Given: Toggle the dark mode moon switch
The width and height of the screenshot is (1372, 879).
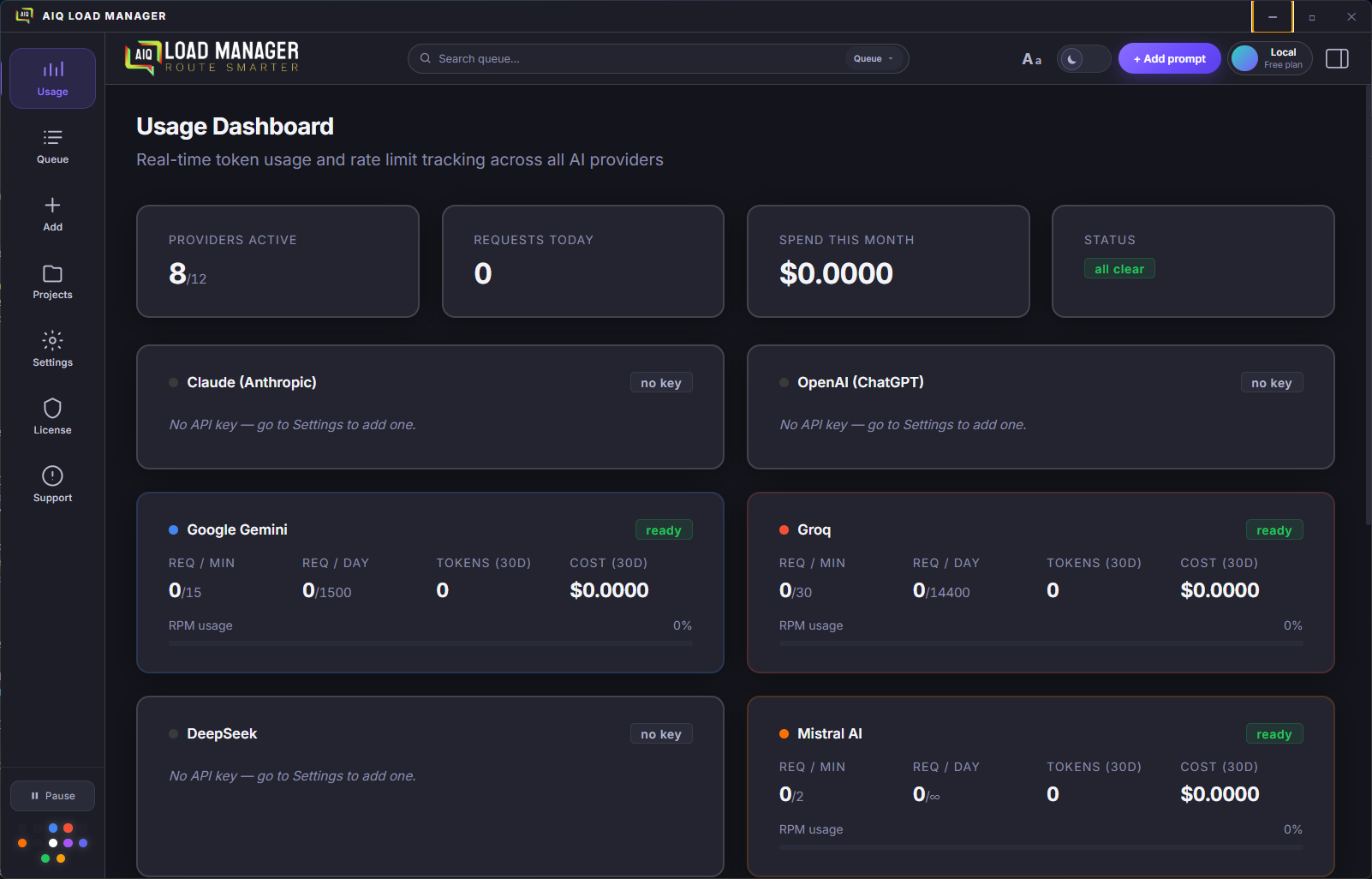Looking at the screenshot, I should click(1083, 59).
